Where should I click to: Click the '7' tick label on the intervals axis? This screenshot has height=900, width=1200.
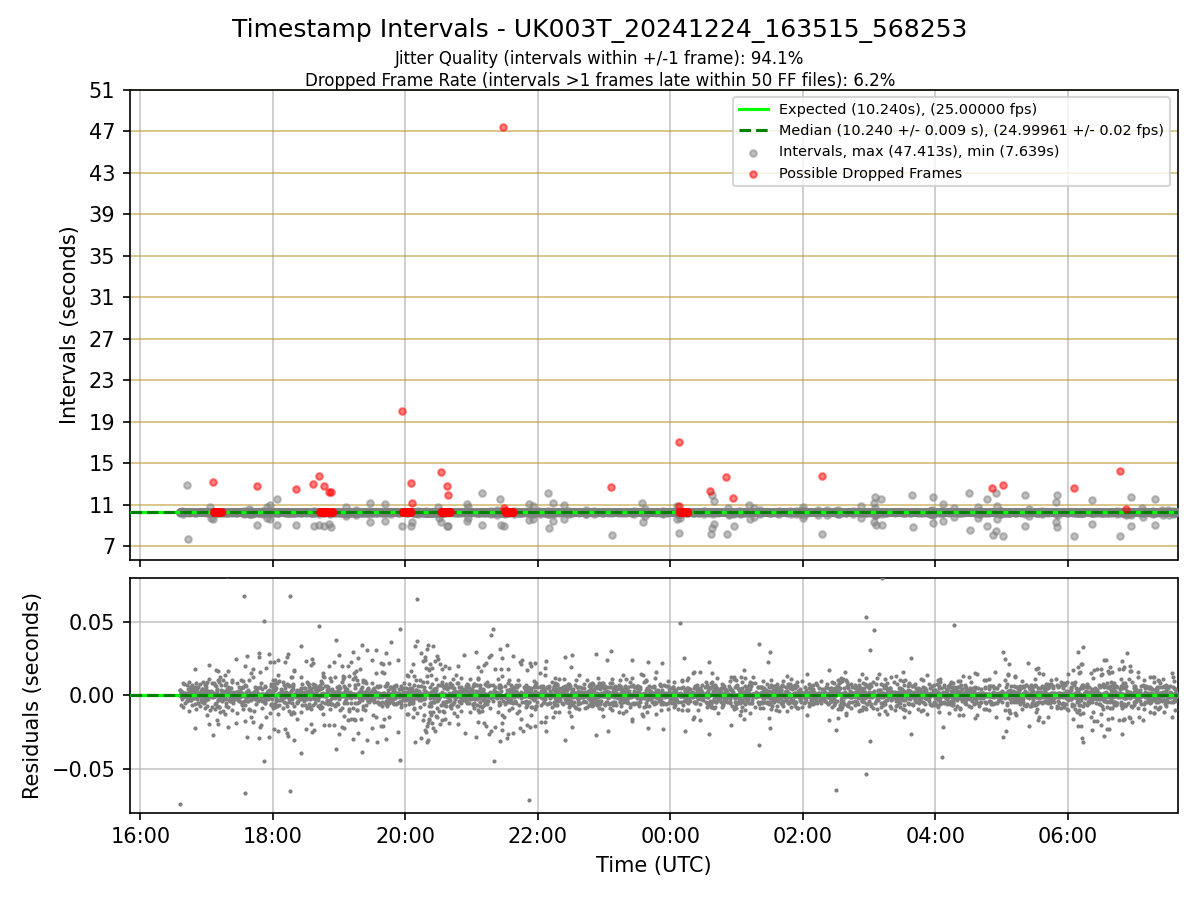(108, 547)
